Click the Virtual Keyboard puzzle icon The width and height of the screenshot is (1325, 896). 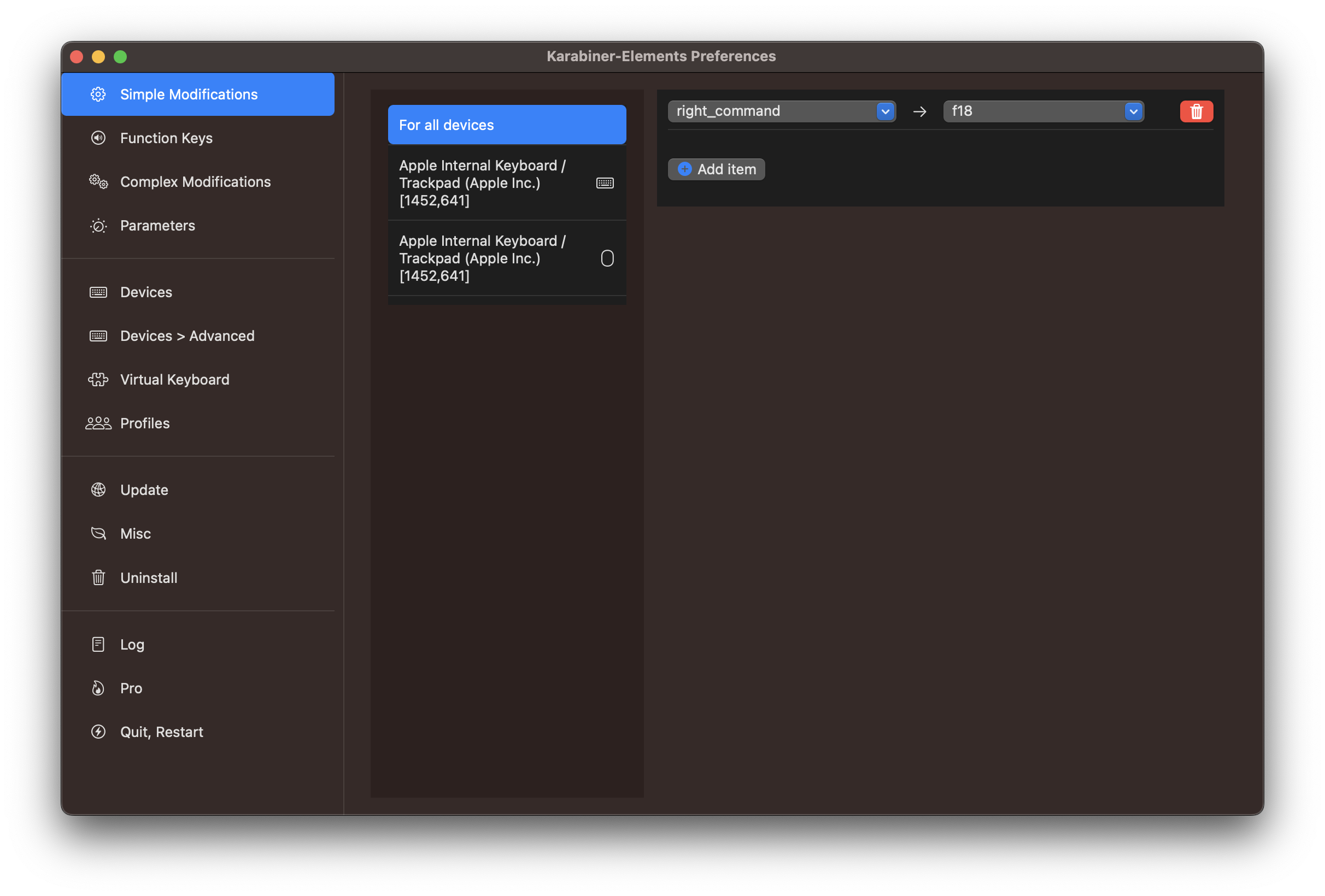98,380
